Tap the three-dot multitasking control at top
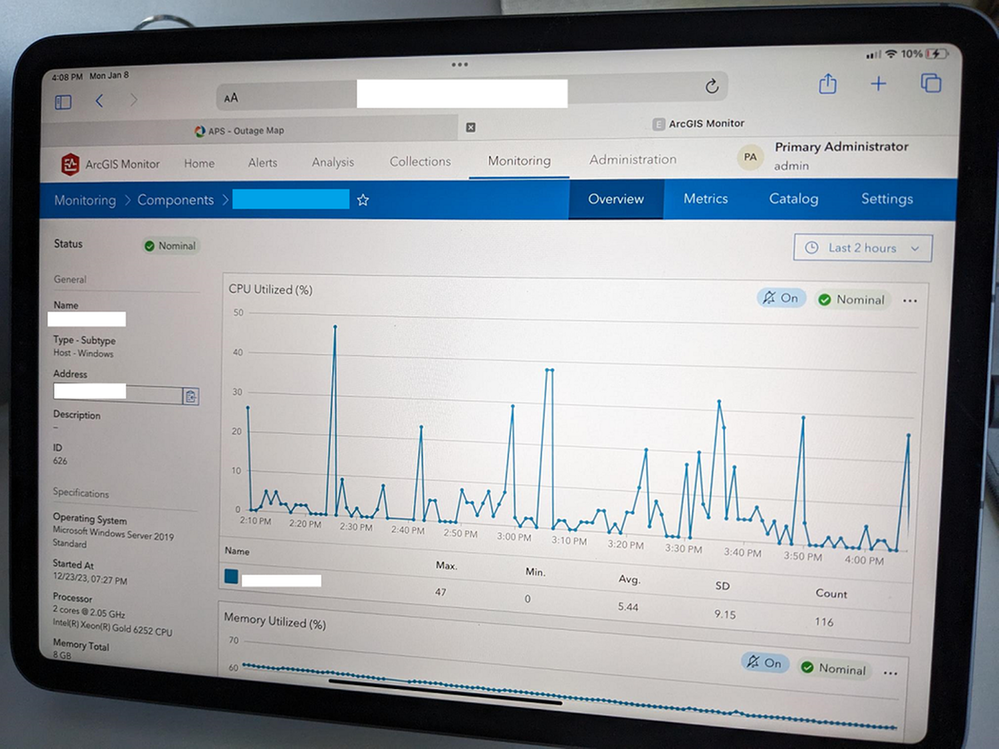This screenshot has height=749, width=999. [x=460, y=64]
